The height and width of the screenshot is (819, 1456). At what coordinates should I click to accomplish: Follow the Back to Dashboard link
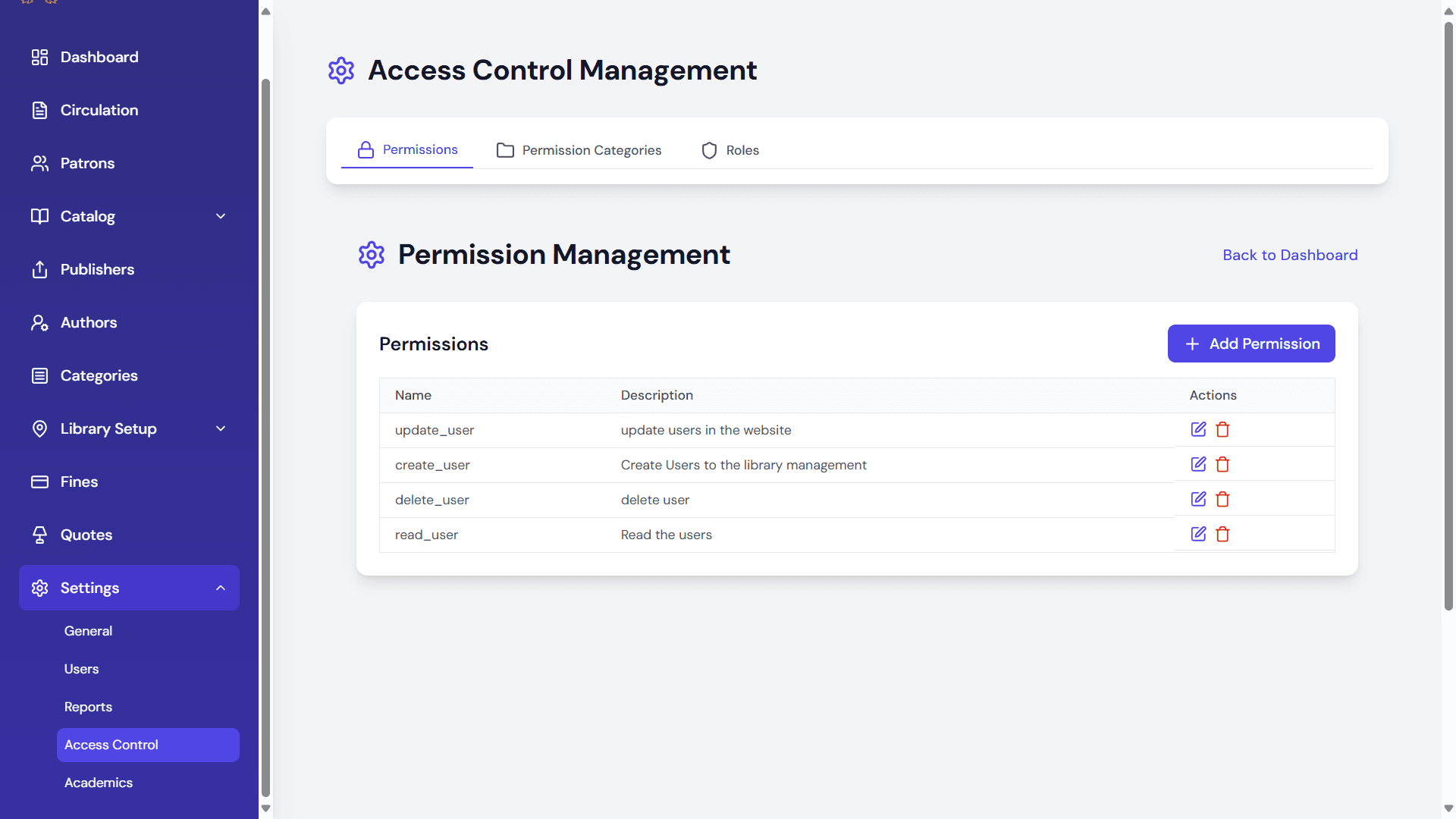coord(1290,256)
